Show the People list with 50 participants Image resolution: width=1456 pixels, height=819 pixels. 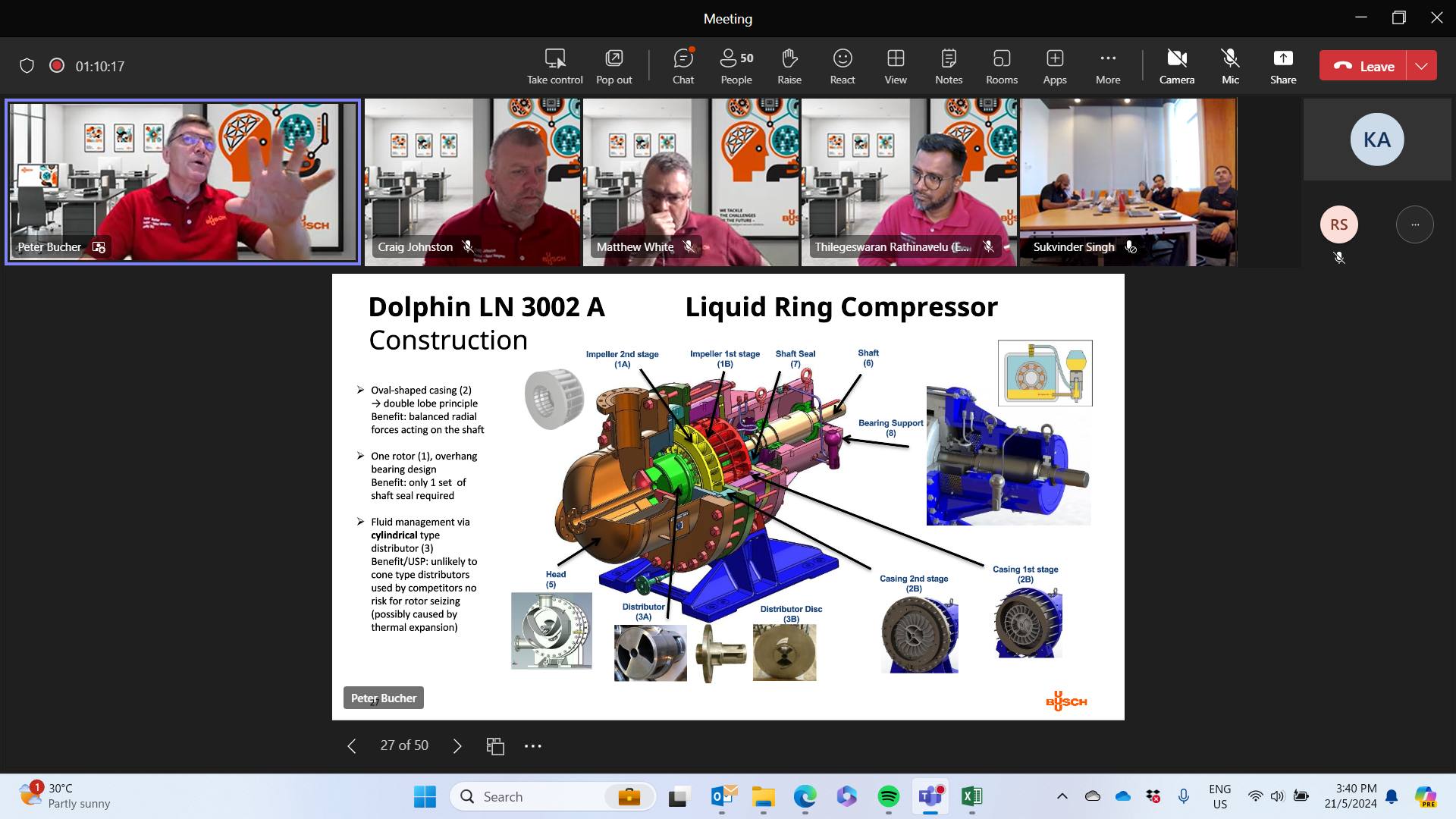736,67
